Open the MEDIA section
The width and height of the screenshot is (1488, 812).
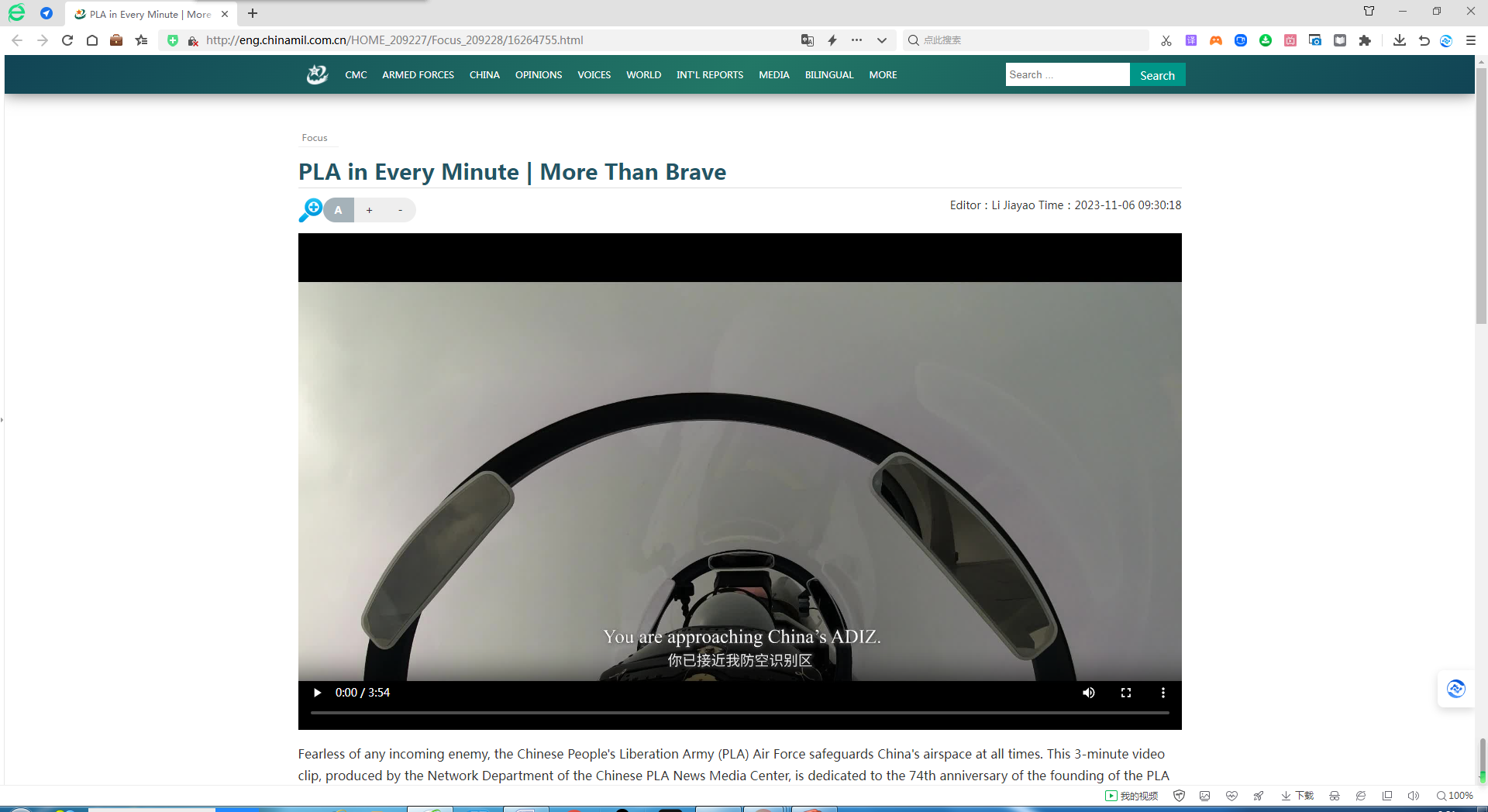(x=774, y=75)
